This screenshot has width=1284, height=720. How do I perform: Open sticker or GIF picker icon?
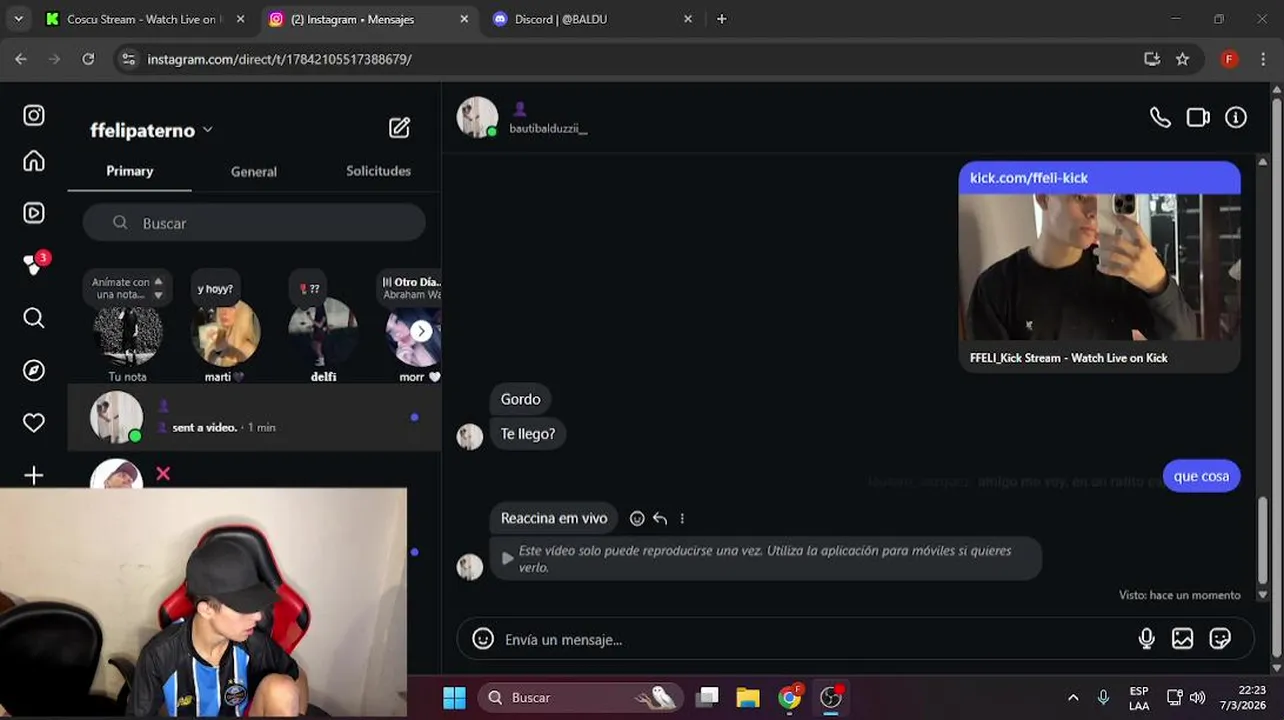pyautogui.click(x=1220, y=639)
